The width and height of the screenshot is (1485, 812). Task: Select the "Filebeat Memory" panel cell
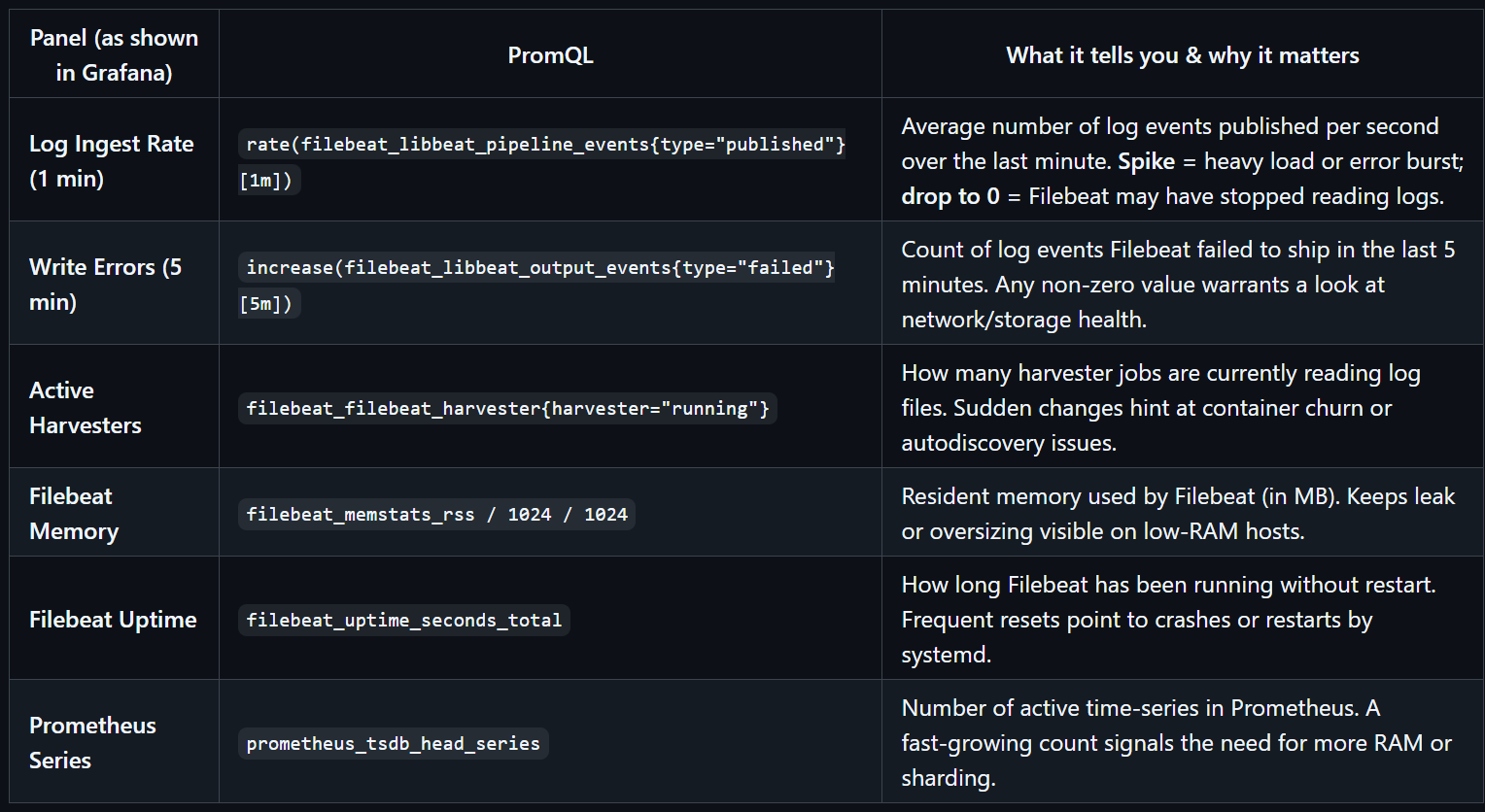click(74, 514)
